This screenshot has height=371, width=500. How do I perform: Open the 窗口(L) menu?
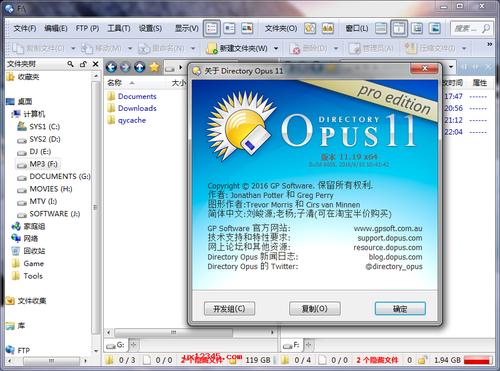pos(357,28)
